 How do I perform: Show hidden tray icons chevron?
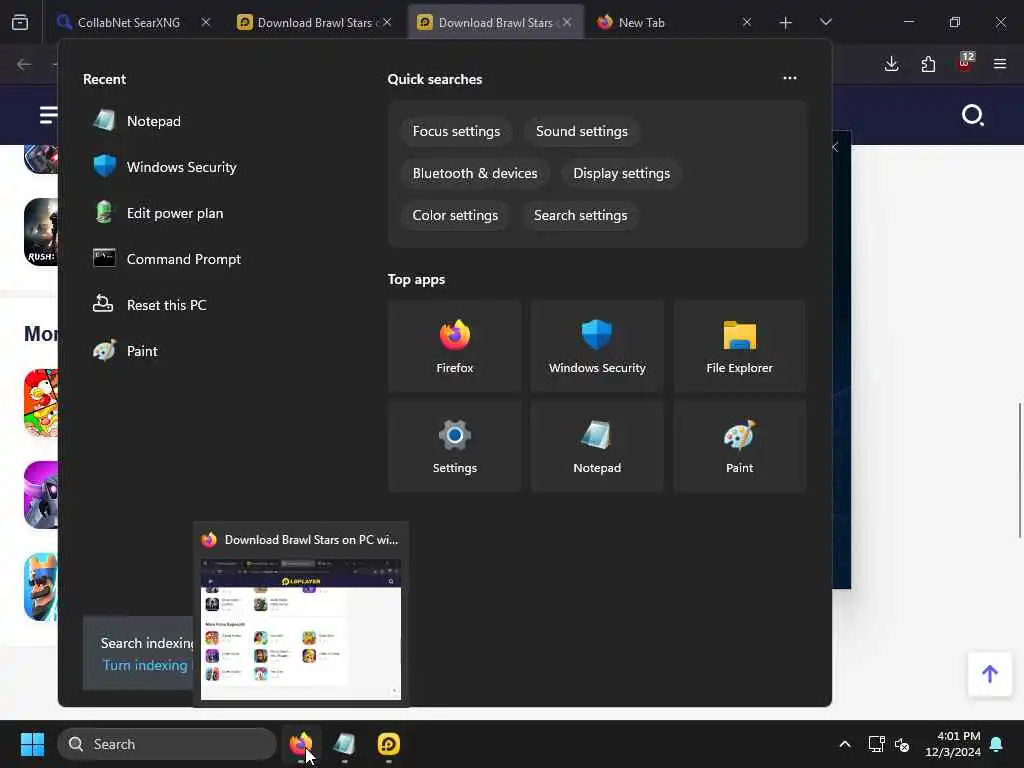(x=844, y=744)
